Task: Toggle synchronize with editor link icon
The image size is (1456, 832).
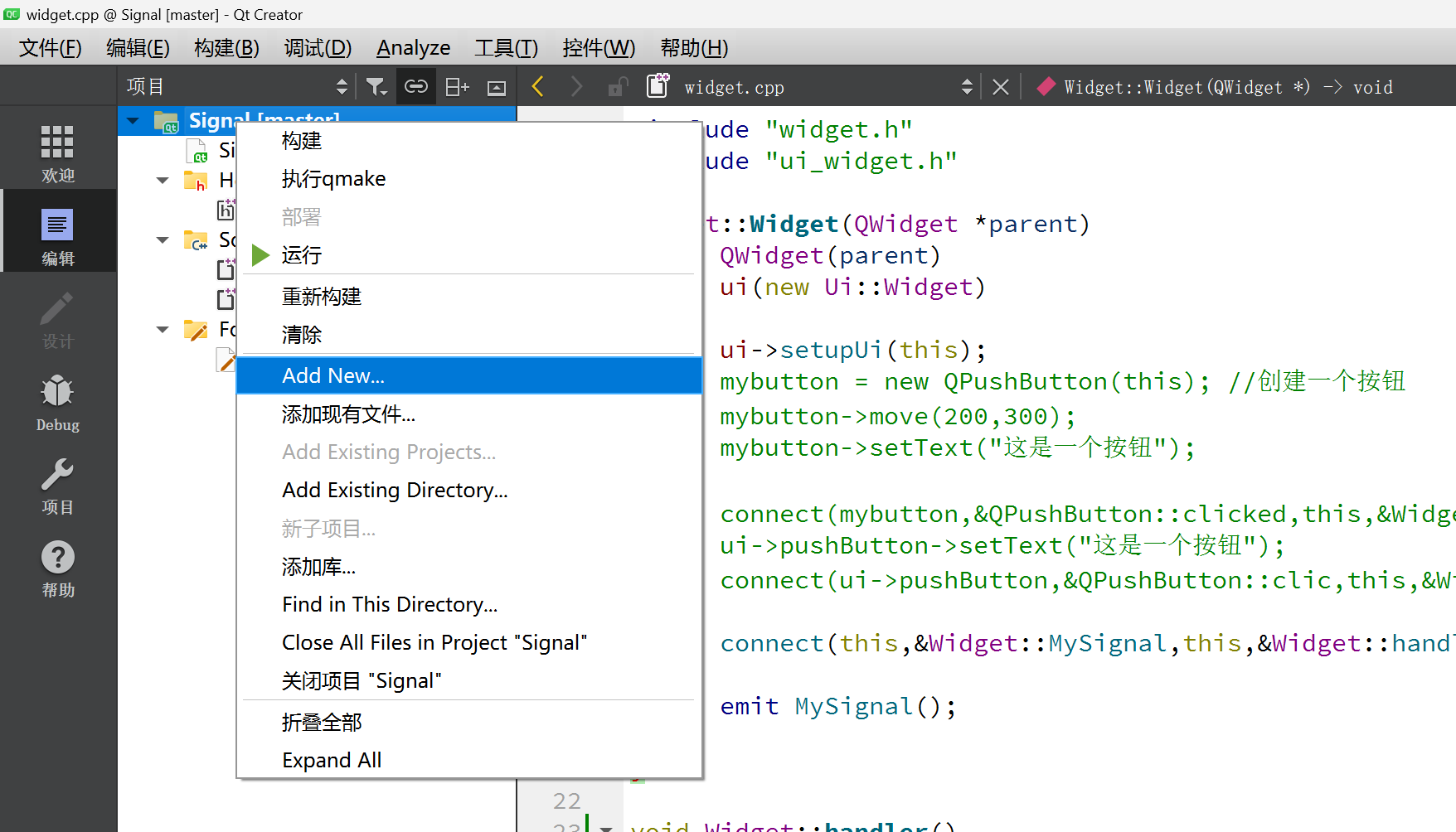Action: pos(416,86)
